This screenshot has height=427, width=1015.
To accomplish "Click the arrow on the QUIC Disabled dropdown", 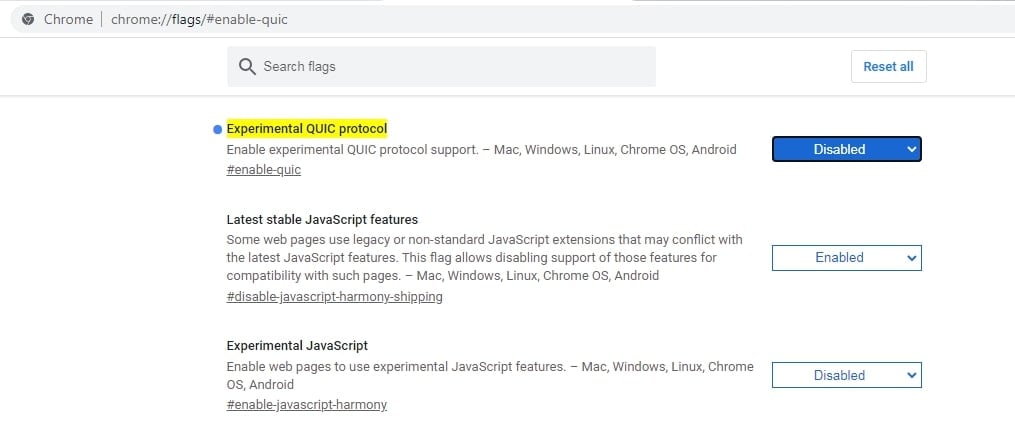I will 911,149.
